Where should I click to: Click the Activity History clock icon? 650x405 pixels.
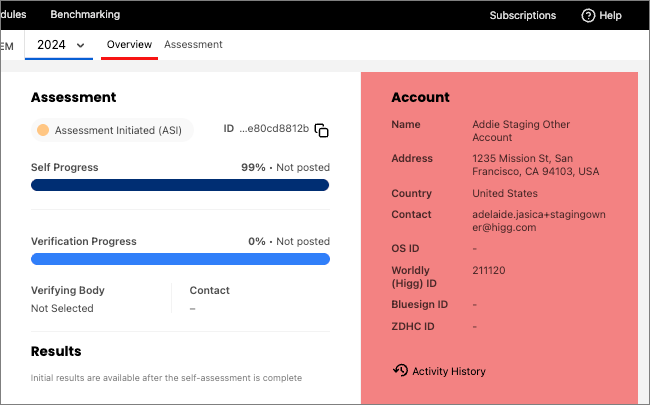click(400, 371)
